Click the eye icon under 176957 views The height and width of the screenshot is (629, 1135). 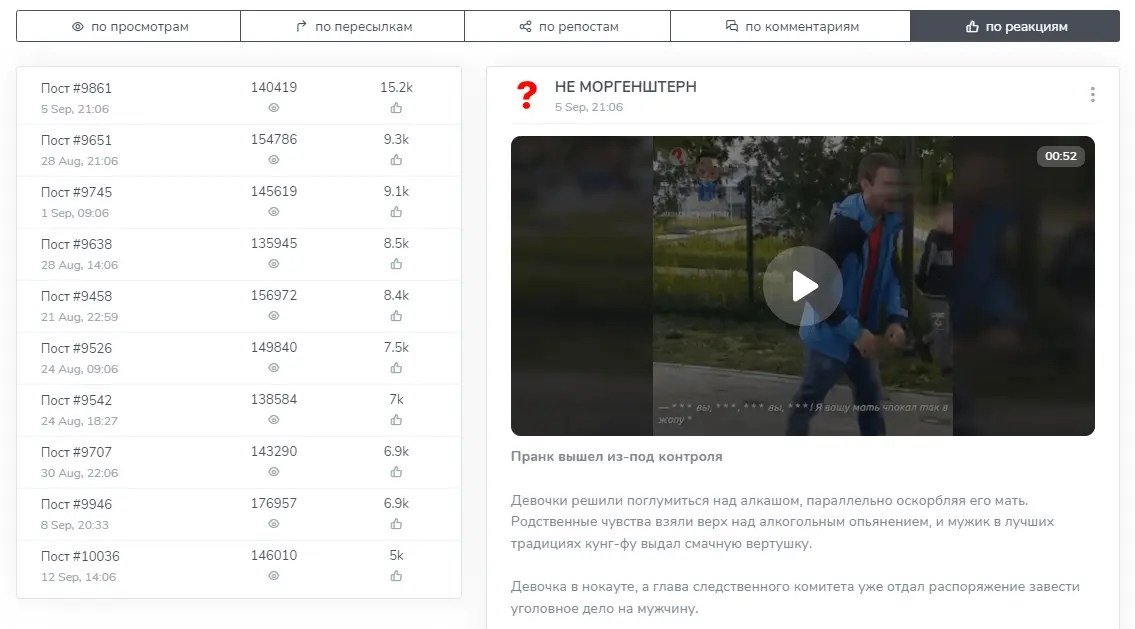coord(274,524)
